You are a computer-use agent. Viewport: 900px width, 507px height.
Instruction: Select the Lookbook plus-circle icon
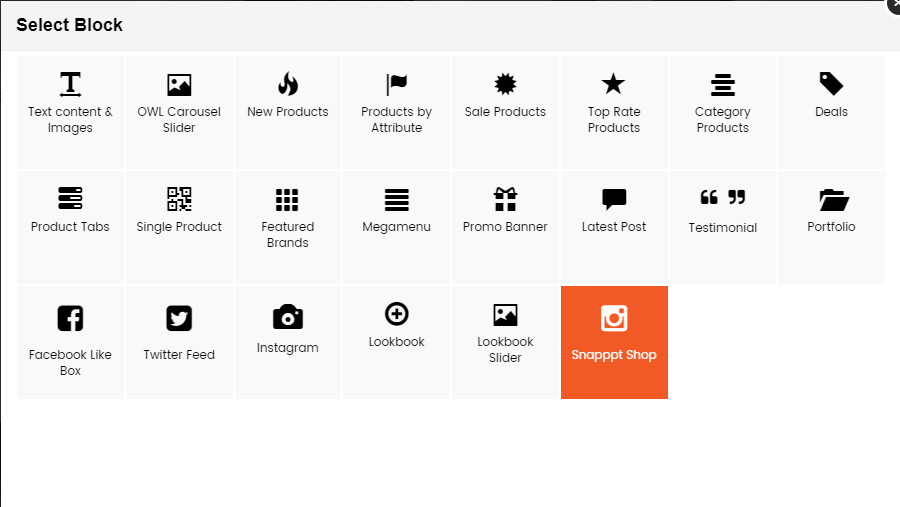point(397,314)
